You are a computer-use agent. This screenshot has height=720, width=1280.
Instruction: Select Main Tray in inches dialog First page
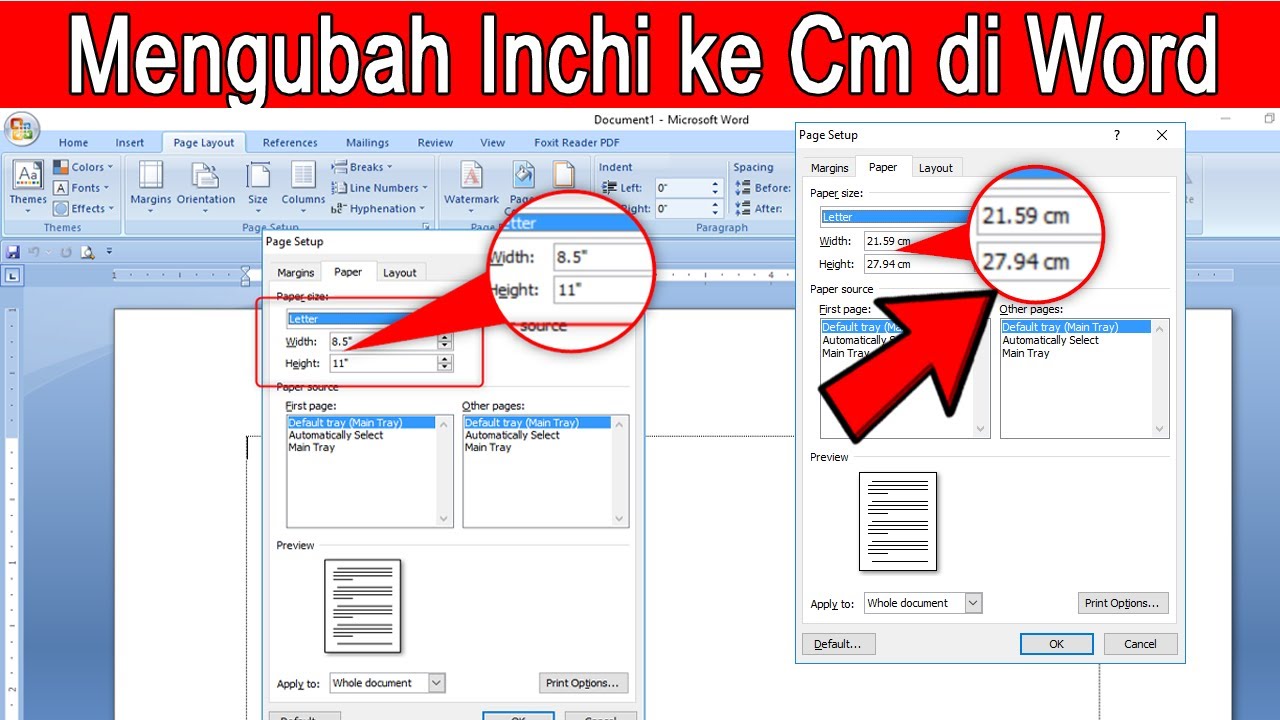tap(312, 447)
